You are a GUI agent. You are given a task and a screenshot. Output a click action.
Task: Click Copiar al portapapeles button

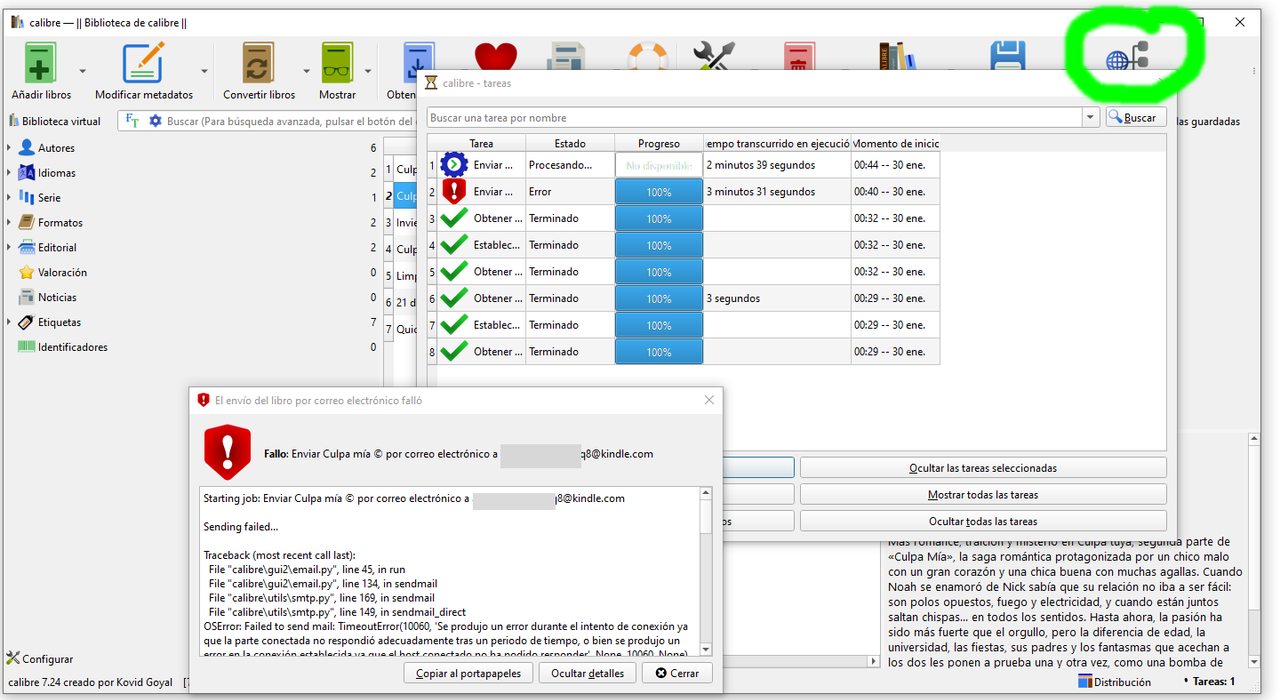pyautogui.click(x=469, y=673)
